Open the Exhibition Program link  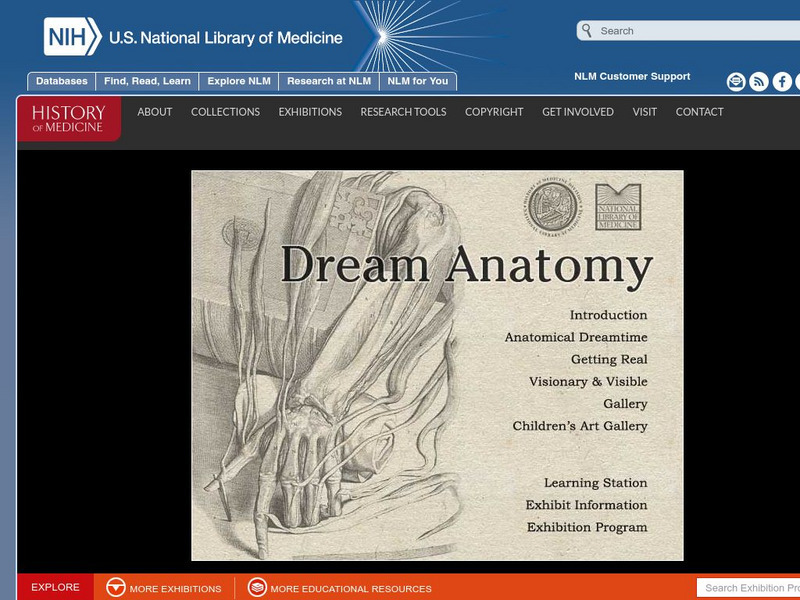[587, 527]
